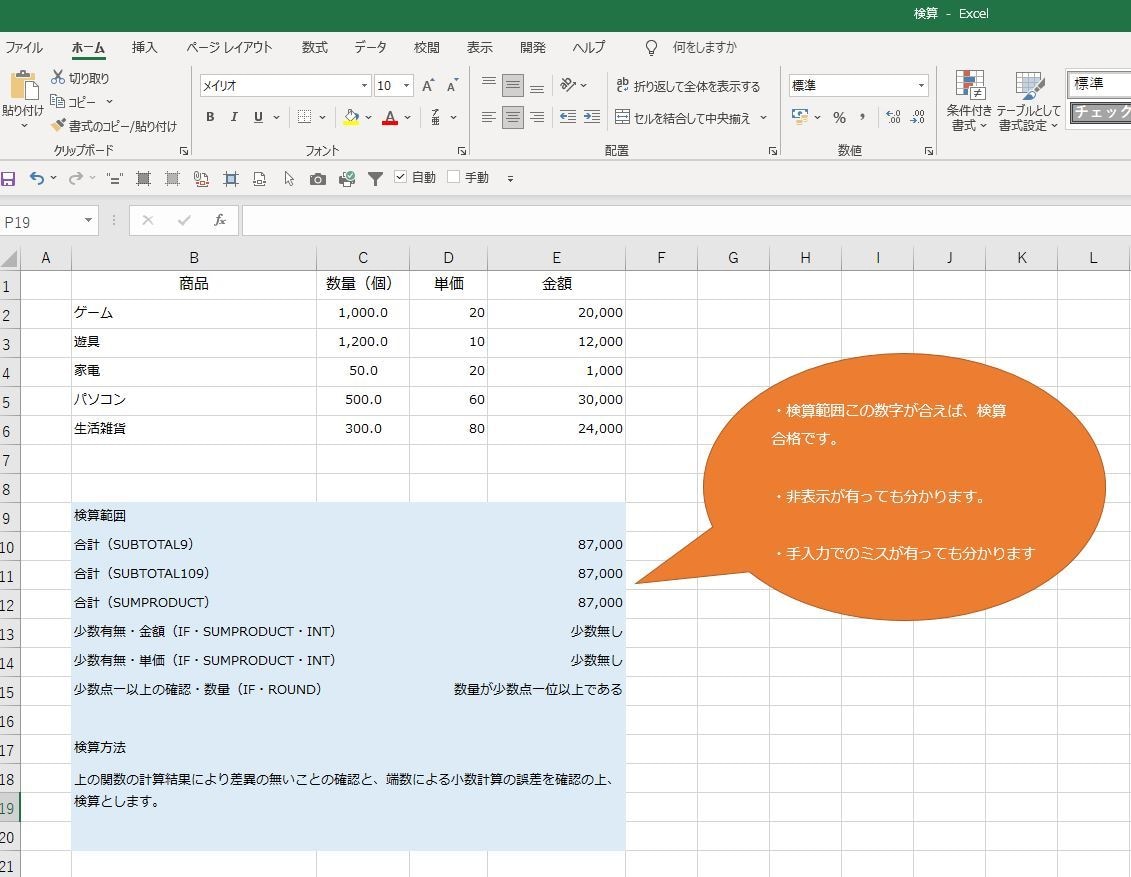Click the Borders icon
Screen dimensions: 1131x877
[x=304, y=117]
